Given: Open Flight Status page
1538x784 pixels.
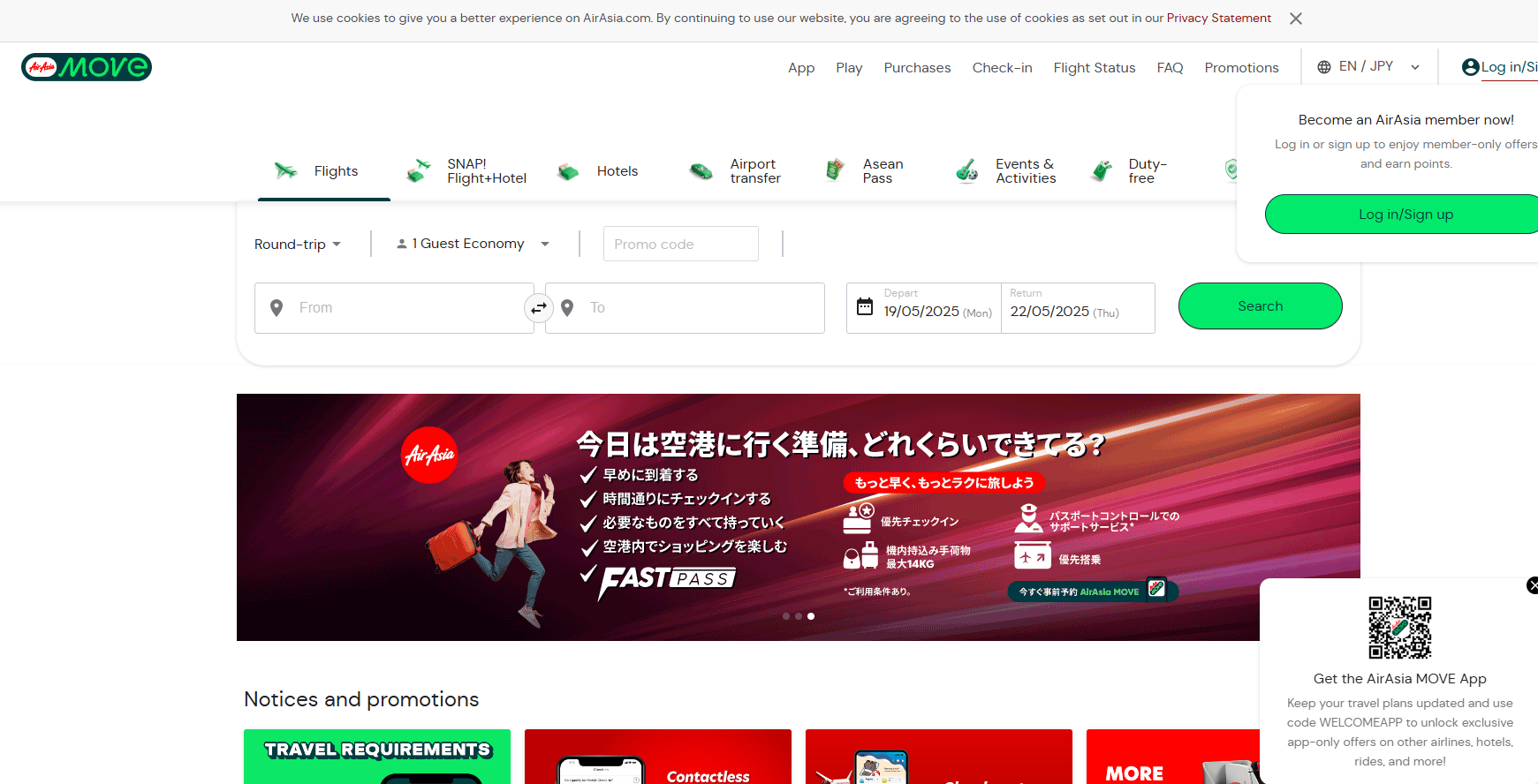Looking at the screenshot, I should (1095, 68).
